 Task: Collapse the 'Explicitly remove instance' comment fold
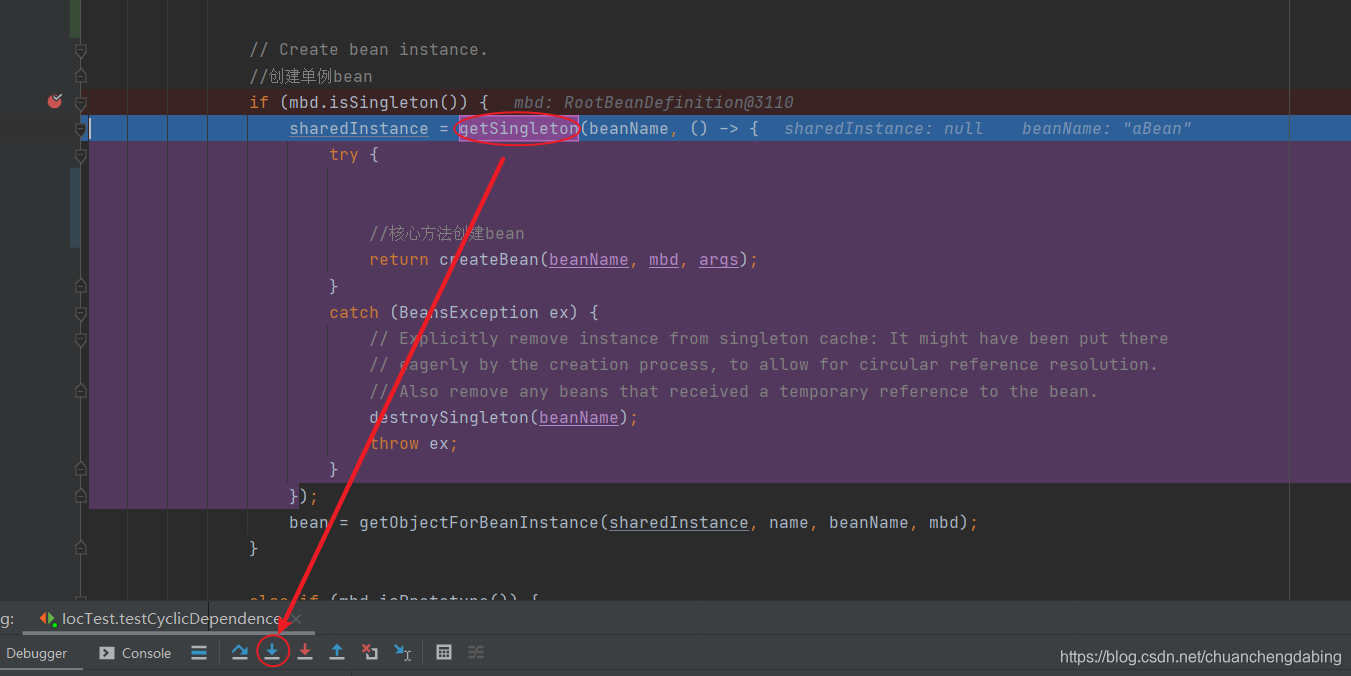(81, 338)
